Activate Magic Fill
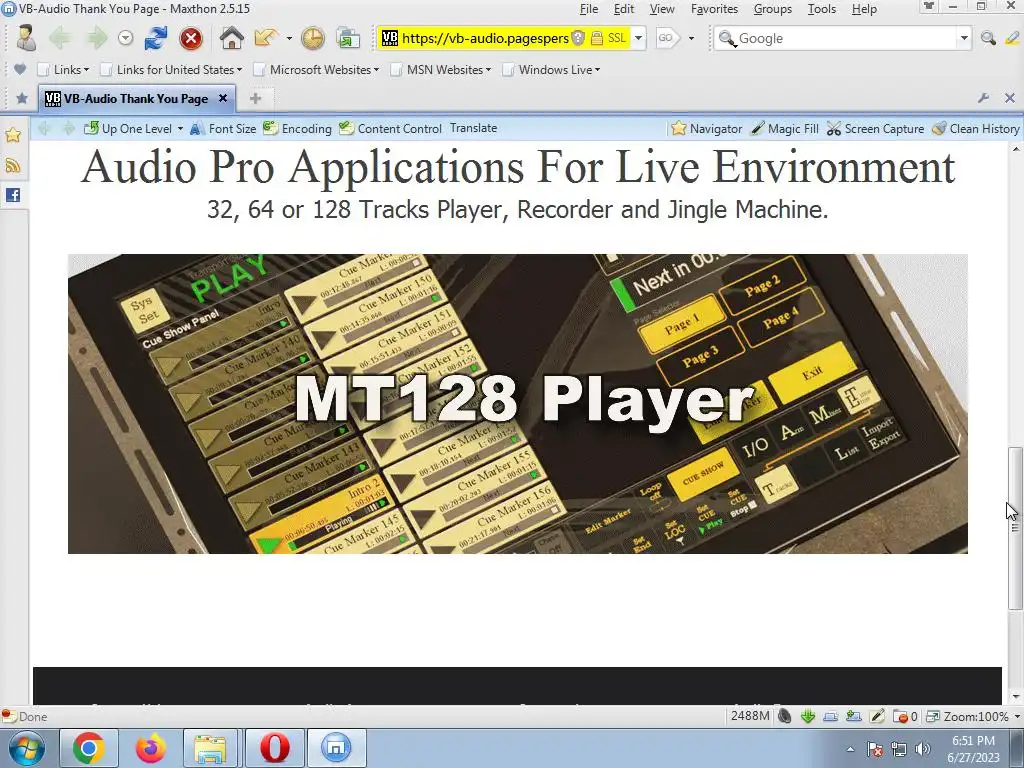Screen dimensions: 1024x768 [784, 128]
